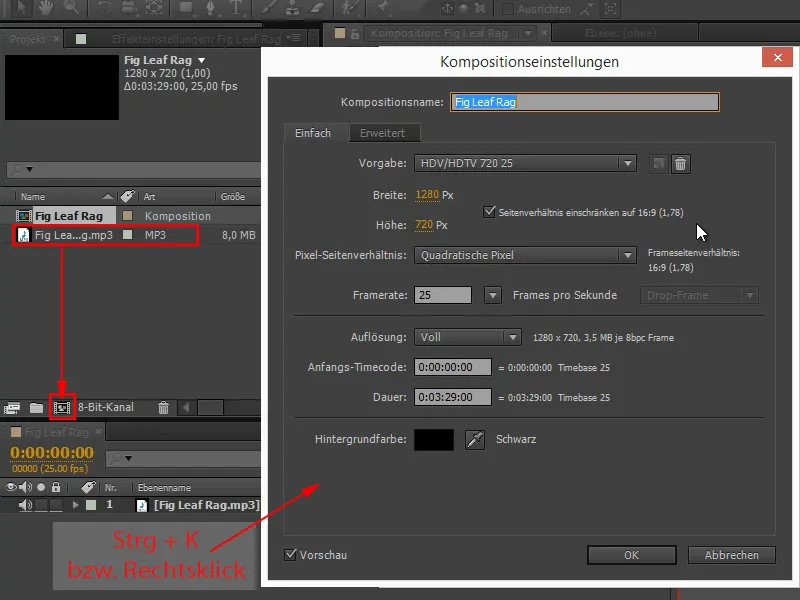This screenshot has height=600, width=800.
Task: Select the Rectangle shape tool
Action: pos(186,8)
